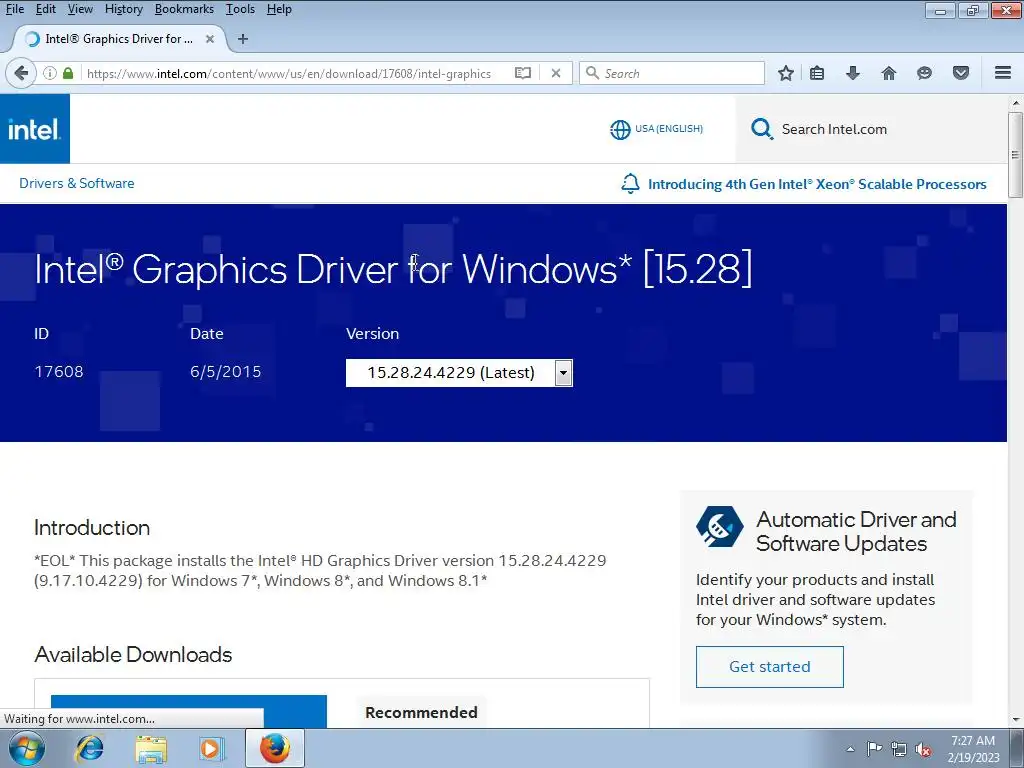This screenshot has width=1024, height=768.
Task: Click the USA (ENGLISH) language link
Action: pos(669,129)
